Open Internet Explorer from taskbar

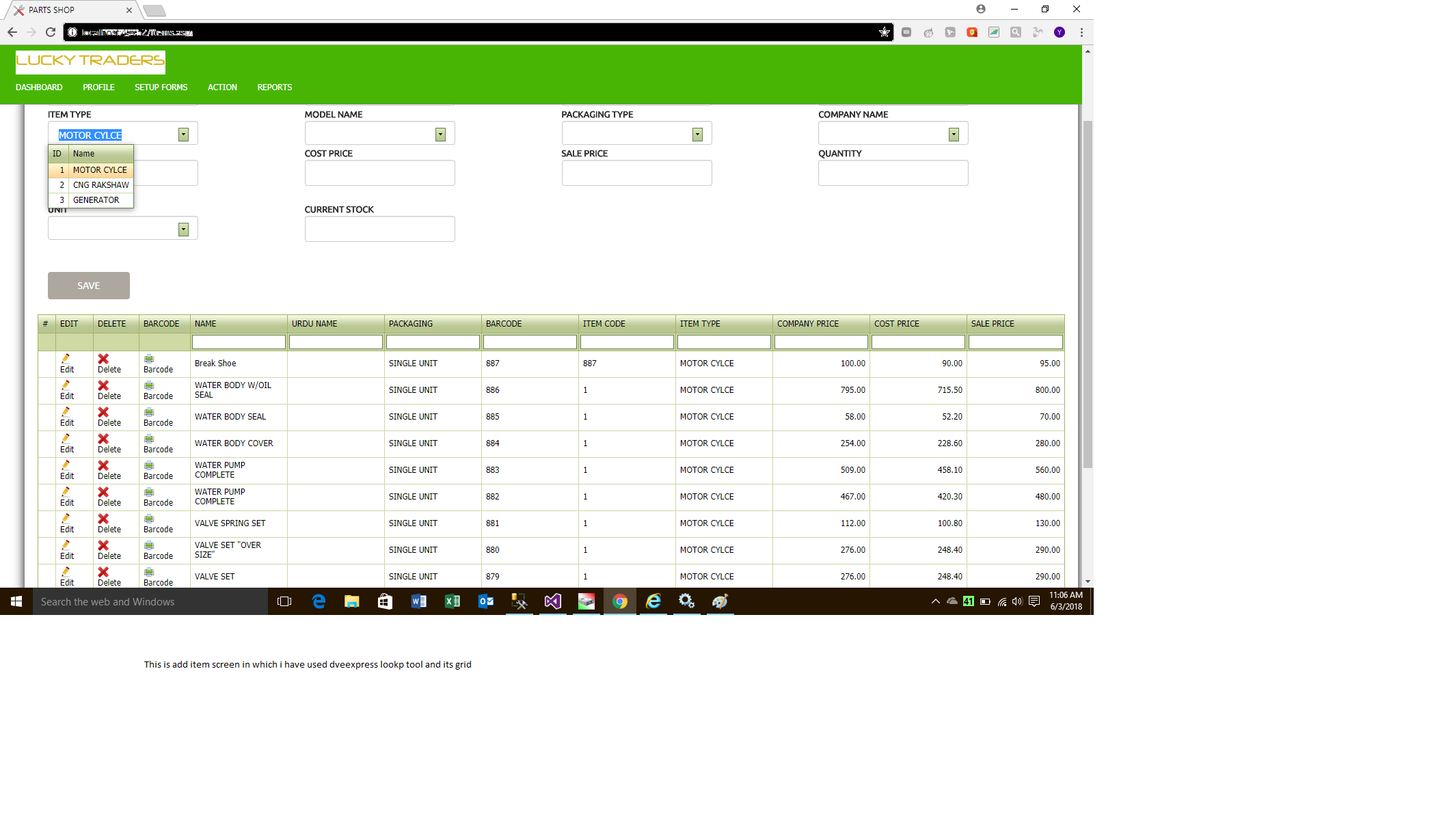tap(653, 601)
